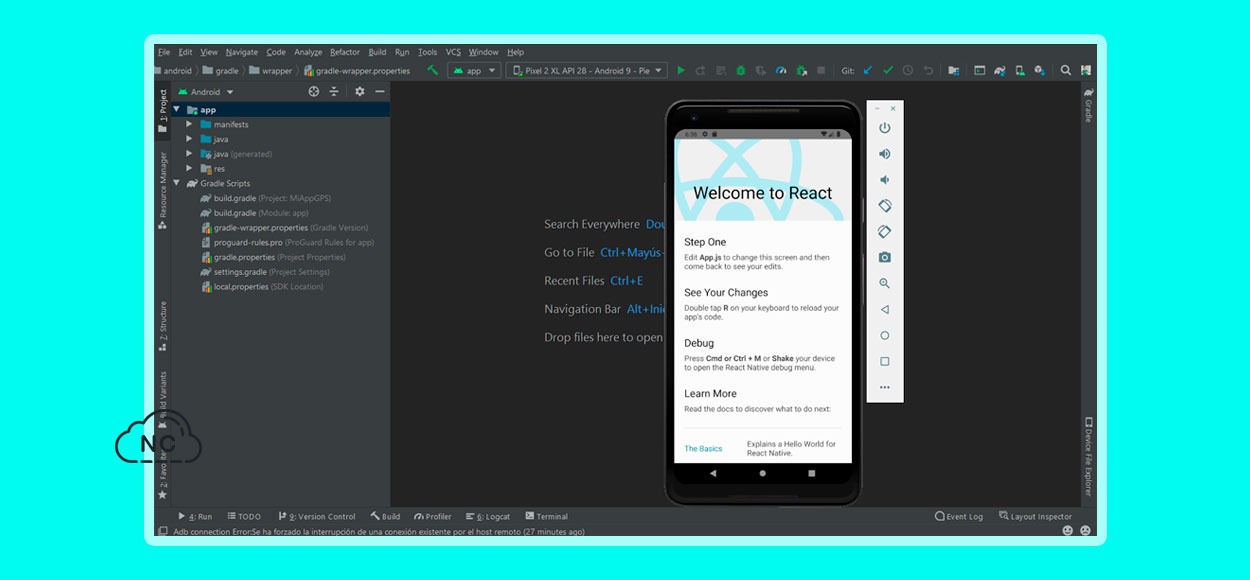The height and width of the screenshot is (580, 1250).
Task: Open the VCS menu
Action: pyautogui.click(x=453, y=52)
